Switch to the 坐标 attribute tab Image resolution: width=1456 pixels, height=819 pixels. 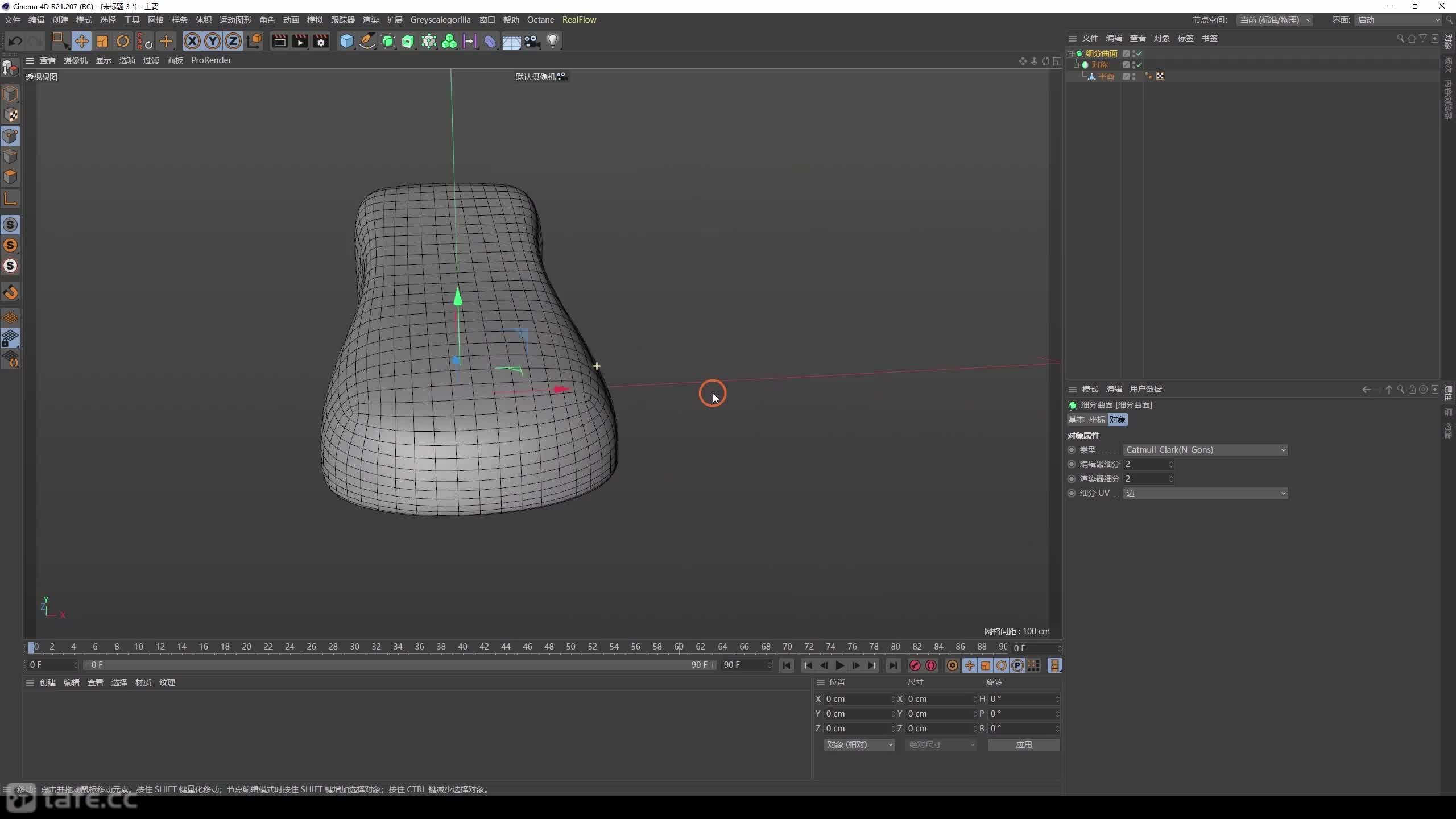click(x=1097, y=420)
